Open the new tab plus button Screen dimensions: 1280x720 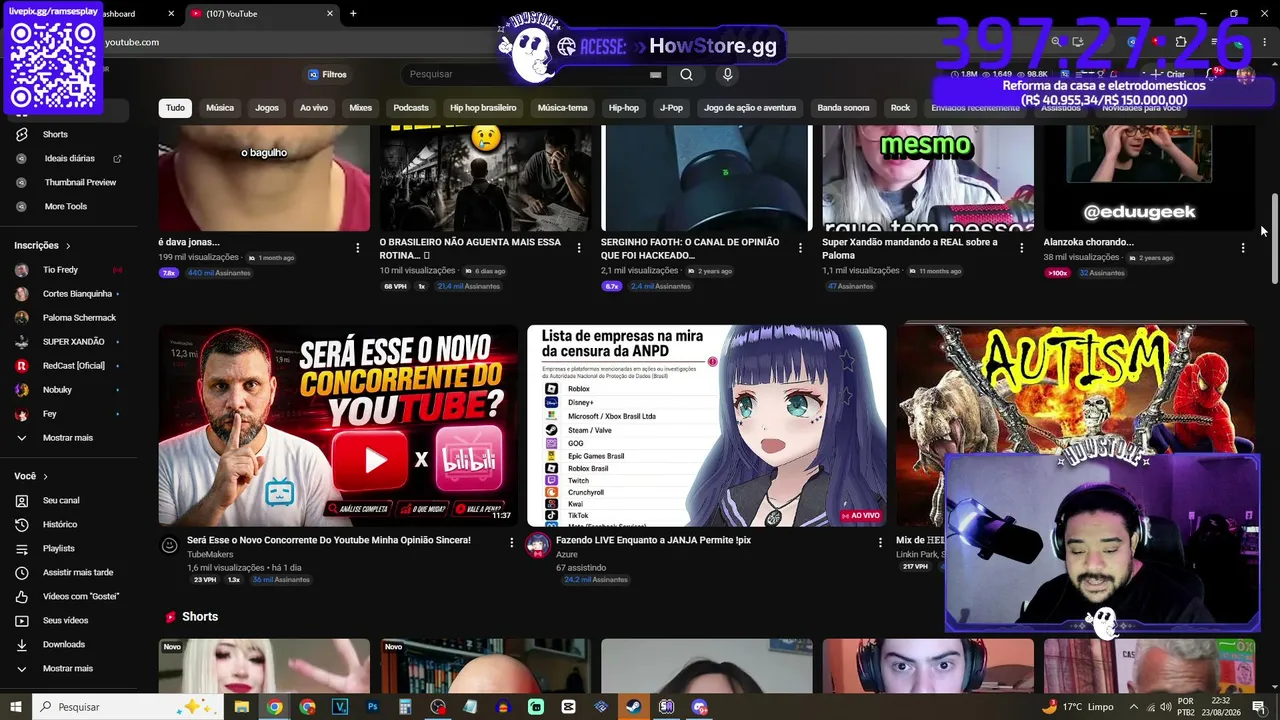coord(353,14)
